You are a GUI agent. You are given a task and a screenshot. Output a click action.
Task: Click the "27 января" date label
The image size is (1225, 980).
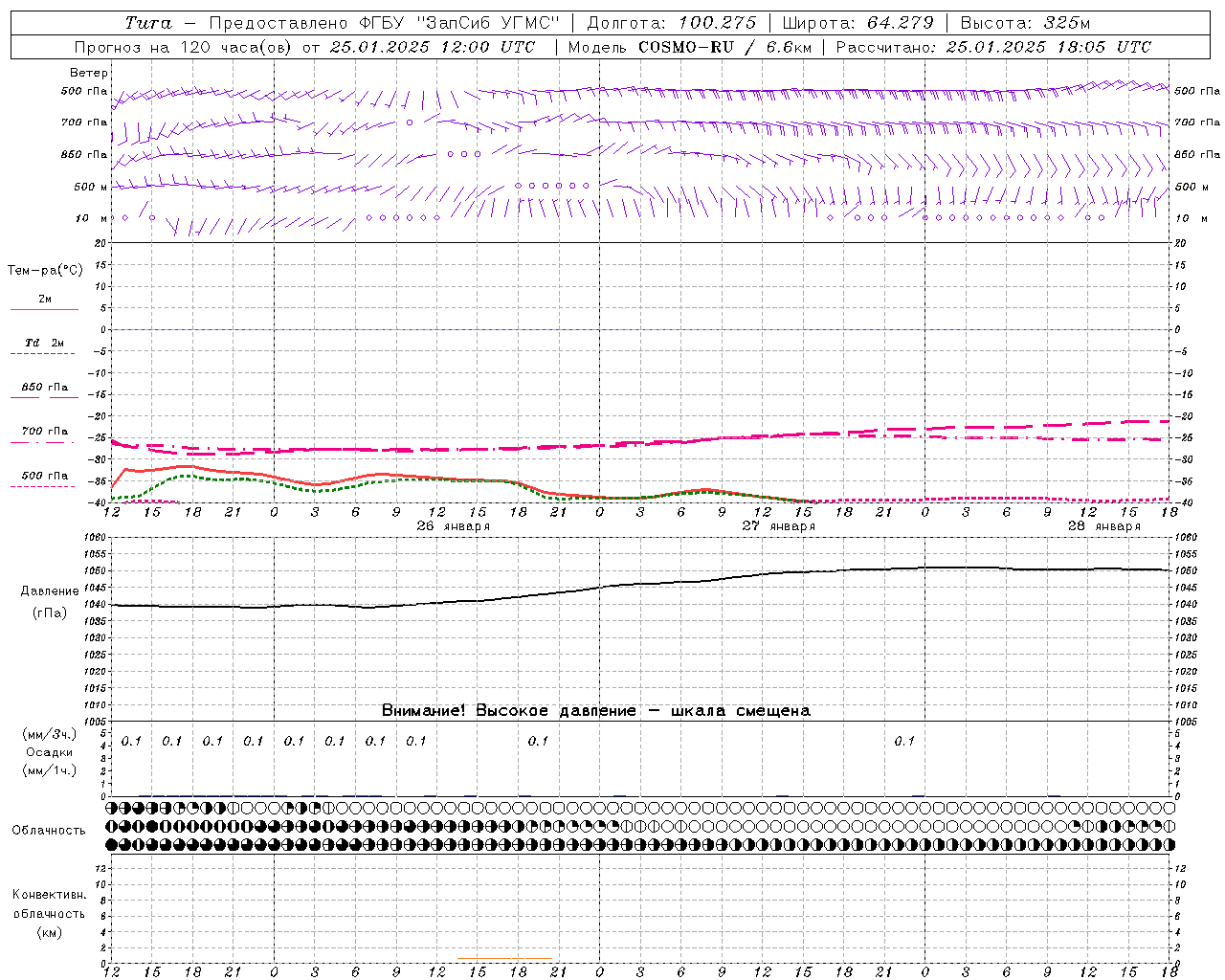779,526
